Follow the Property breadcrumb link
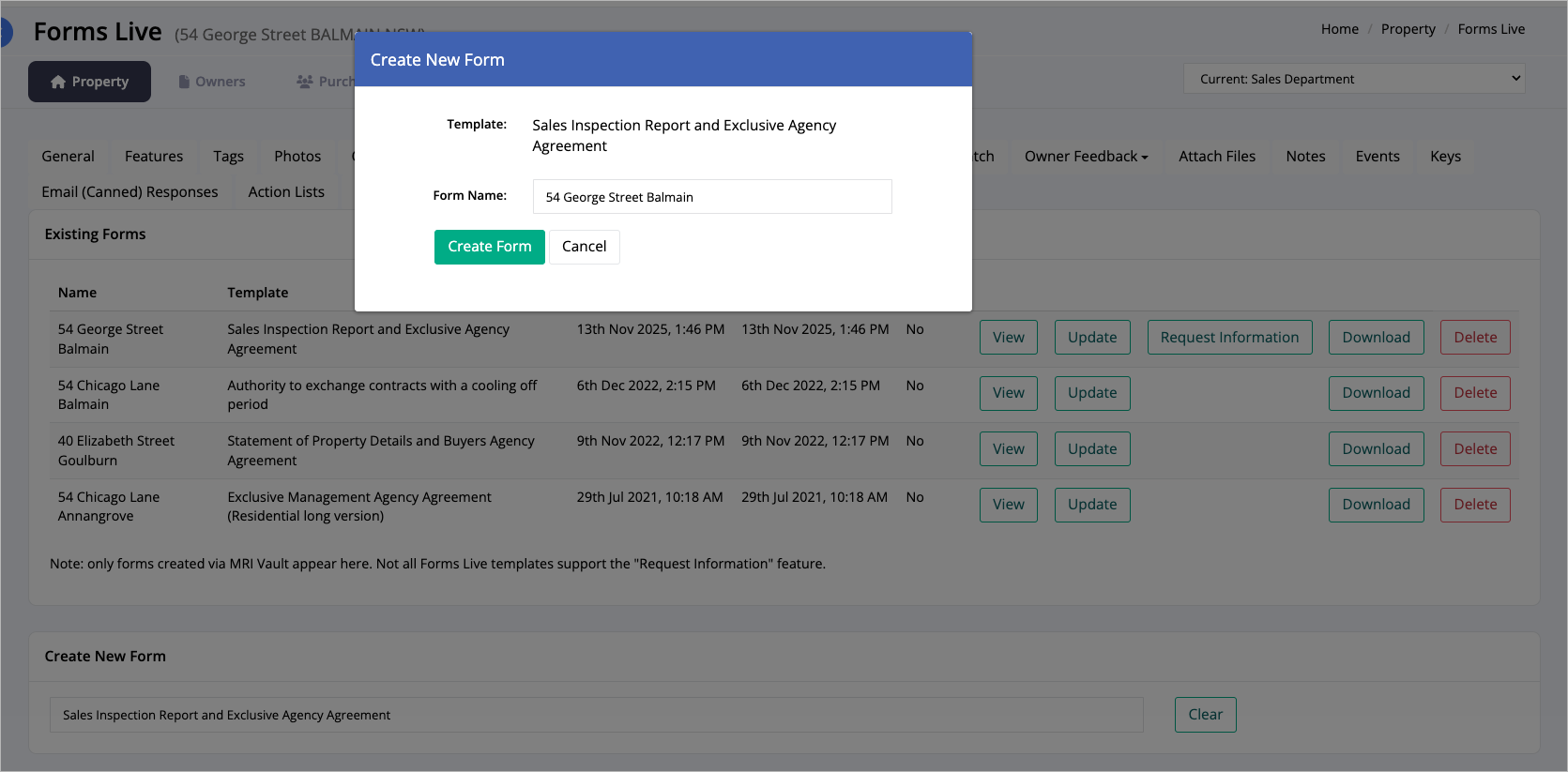Image resolution: width=1568 pixels, height=772 pixels. tap(1408, 29)
